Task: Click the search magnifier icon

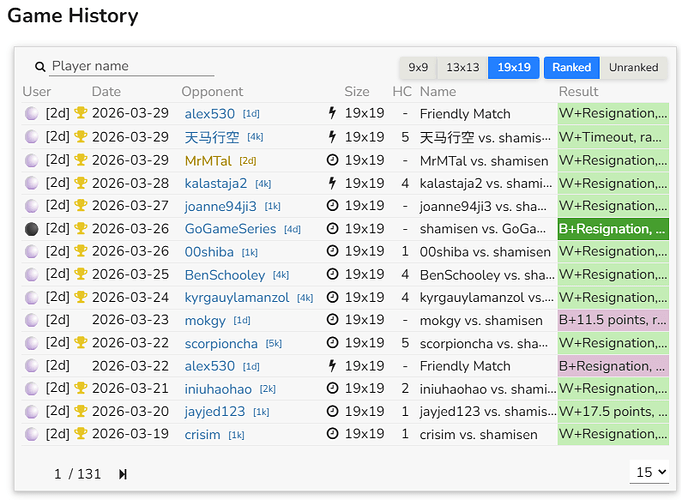Action: click(x=41, y=67)
